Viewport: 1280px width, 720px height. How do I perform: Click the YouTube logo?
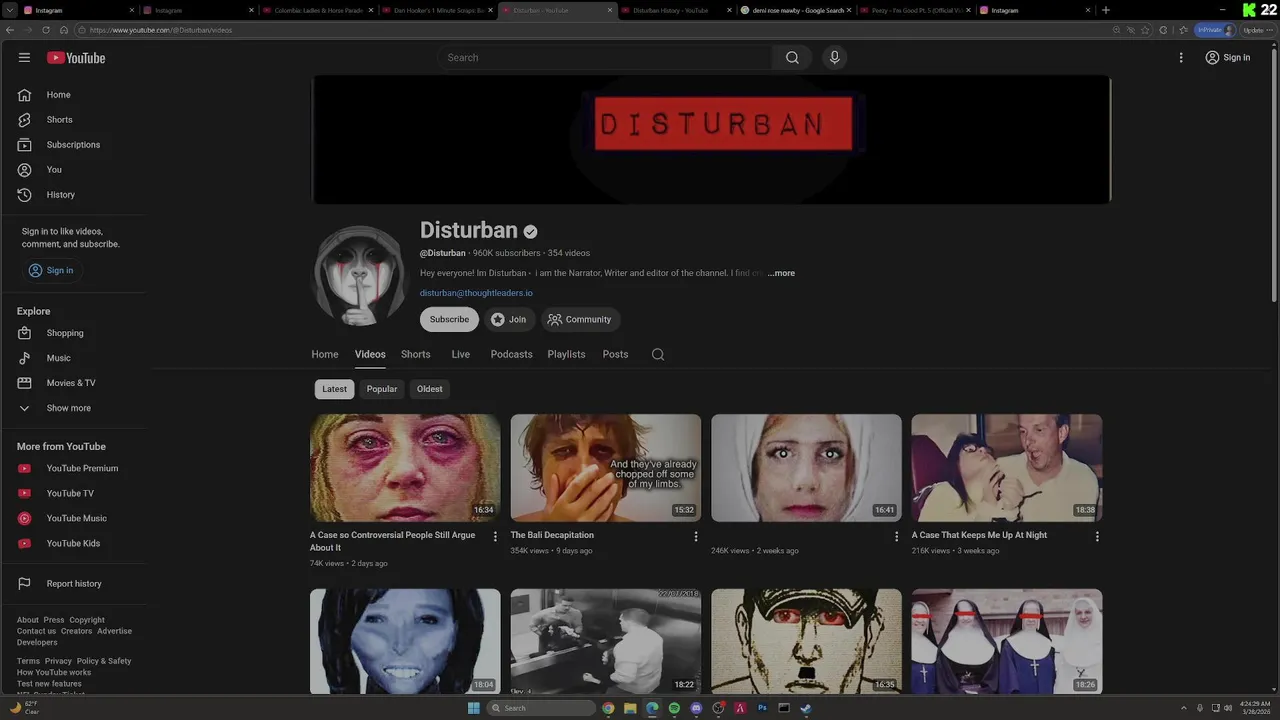coord(76,58)
